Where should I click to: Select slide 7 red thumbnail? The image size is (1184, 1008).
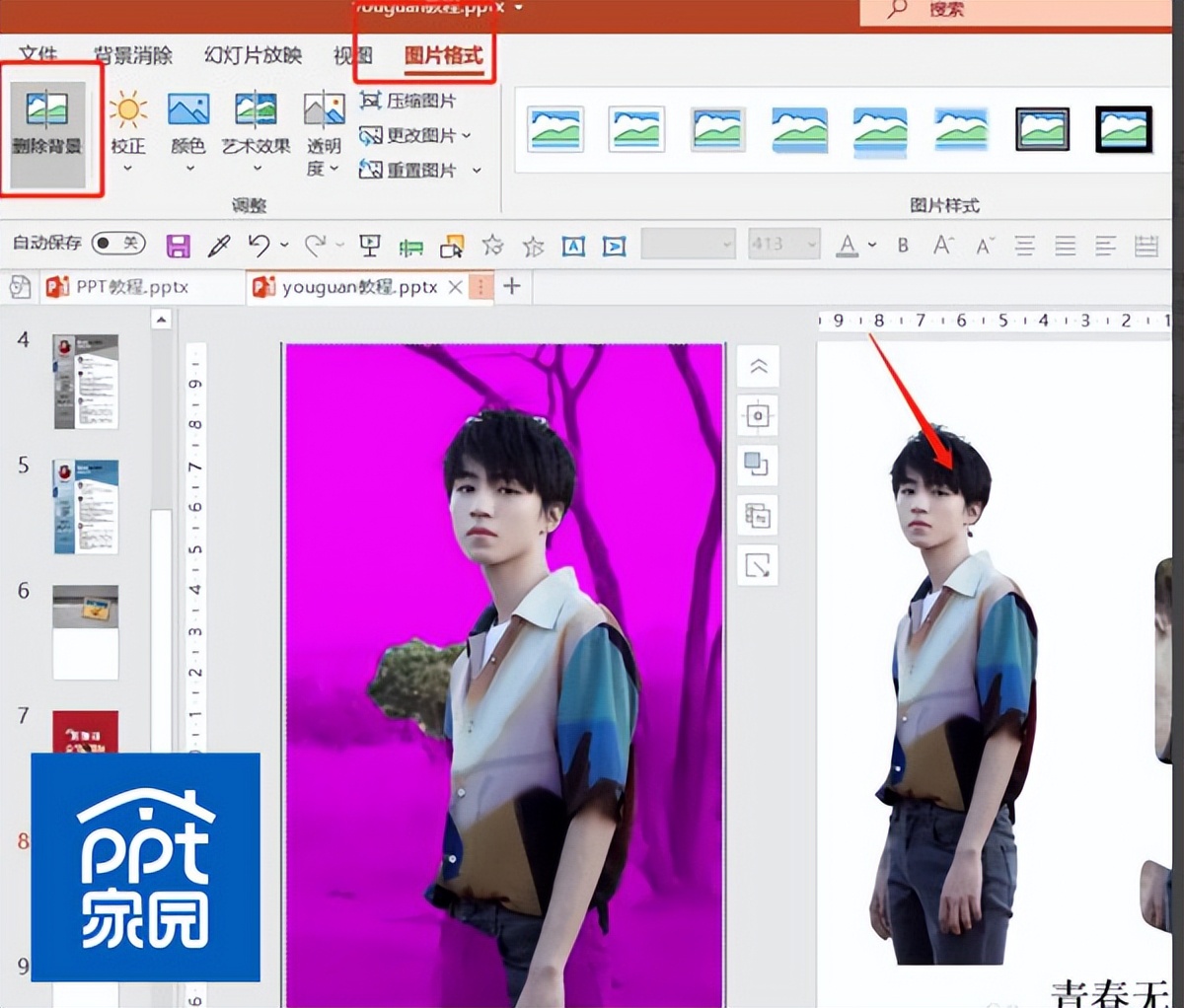(86, 732)
